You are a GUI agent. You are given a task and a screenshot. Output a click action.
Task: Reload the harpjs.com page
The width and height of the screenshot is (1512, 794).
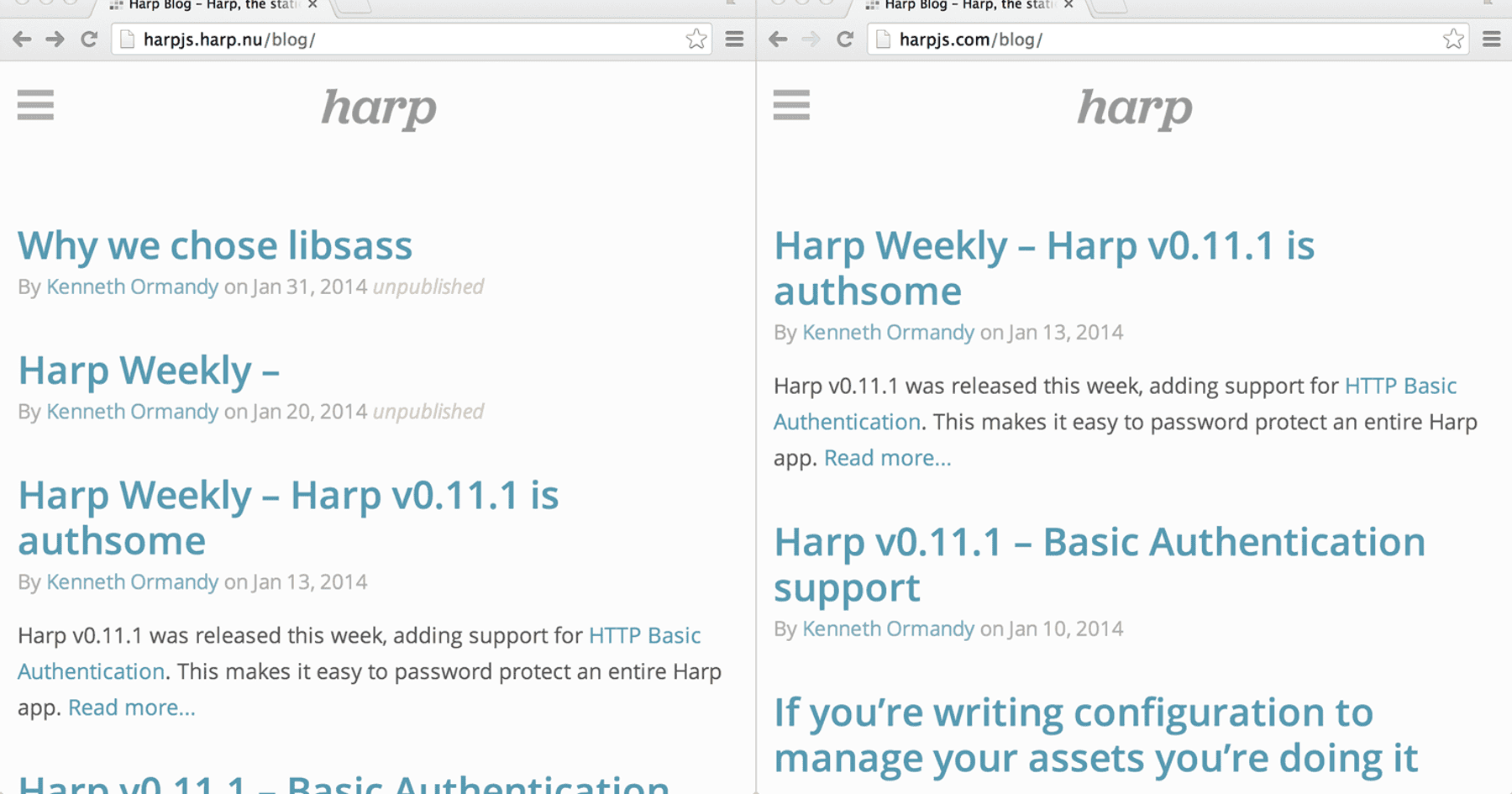tap(845, 39)
